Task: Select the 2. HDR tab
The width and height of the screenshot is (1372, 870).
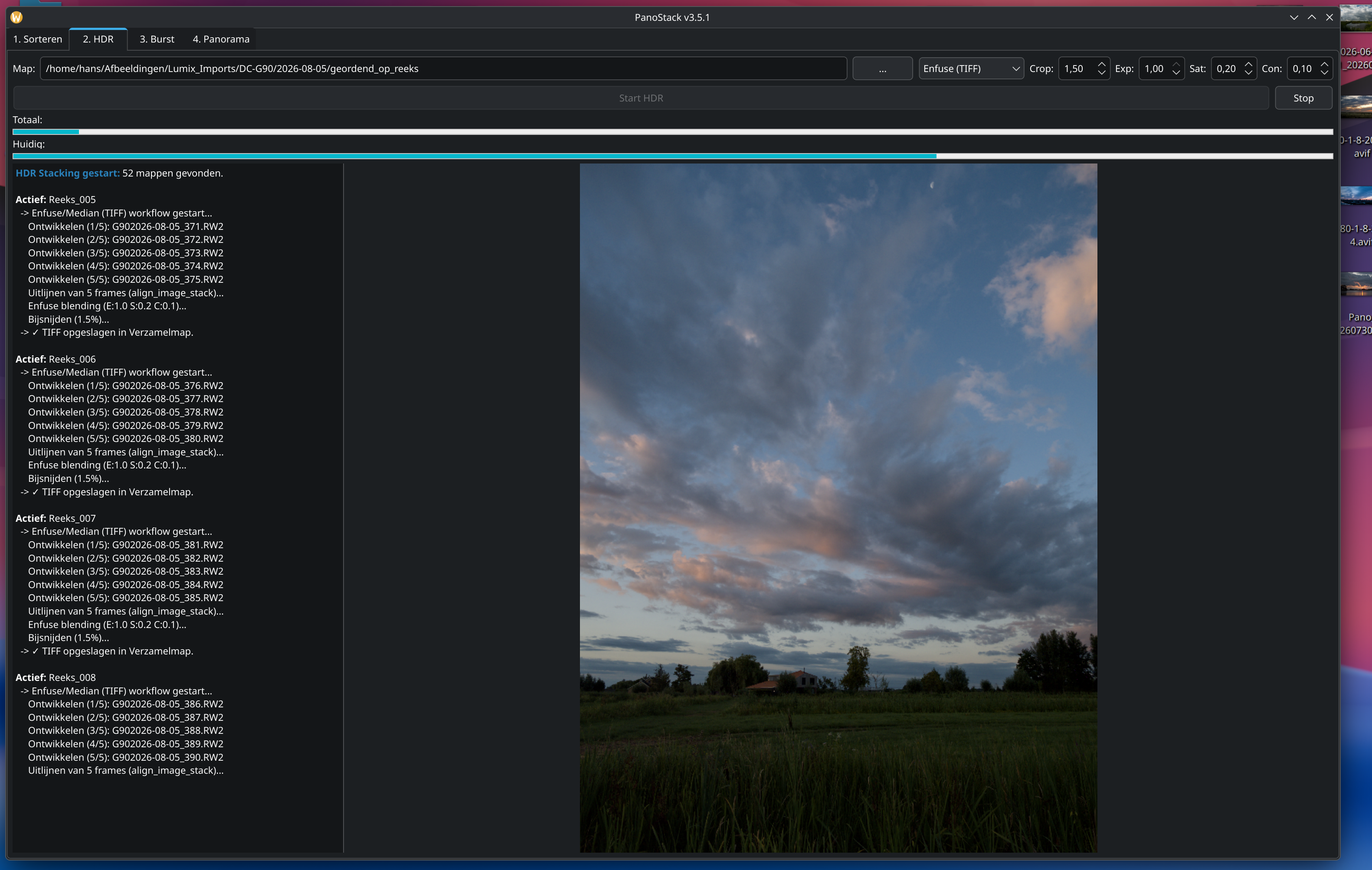Action: click(98, 39)
